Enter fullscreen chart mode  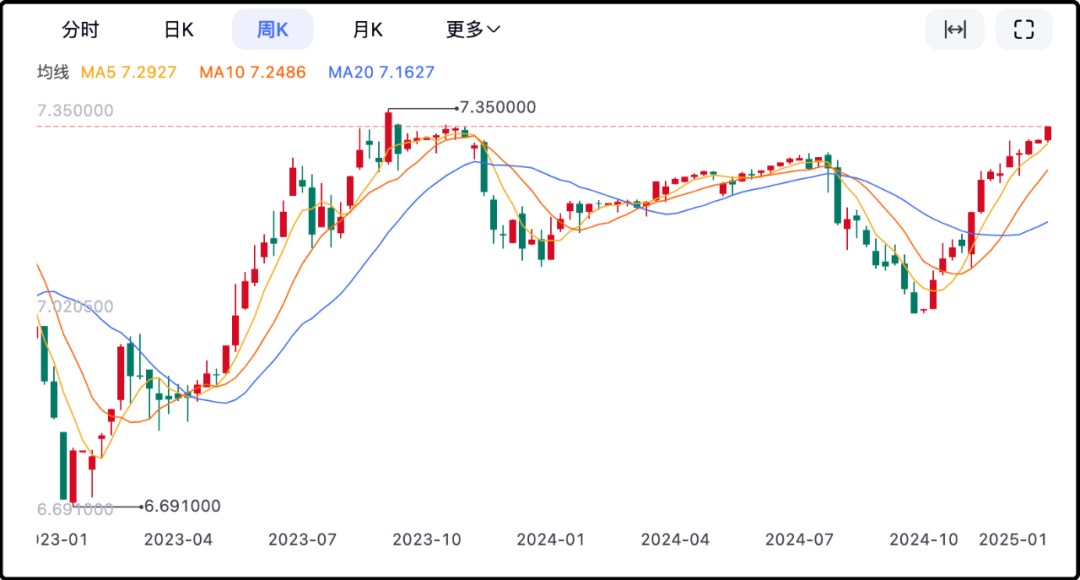1023,30
